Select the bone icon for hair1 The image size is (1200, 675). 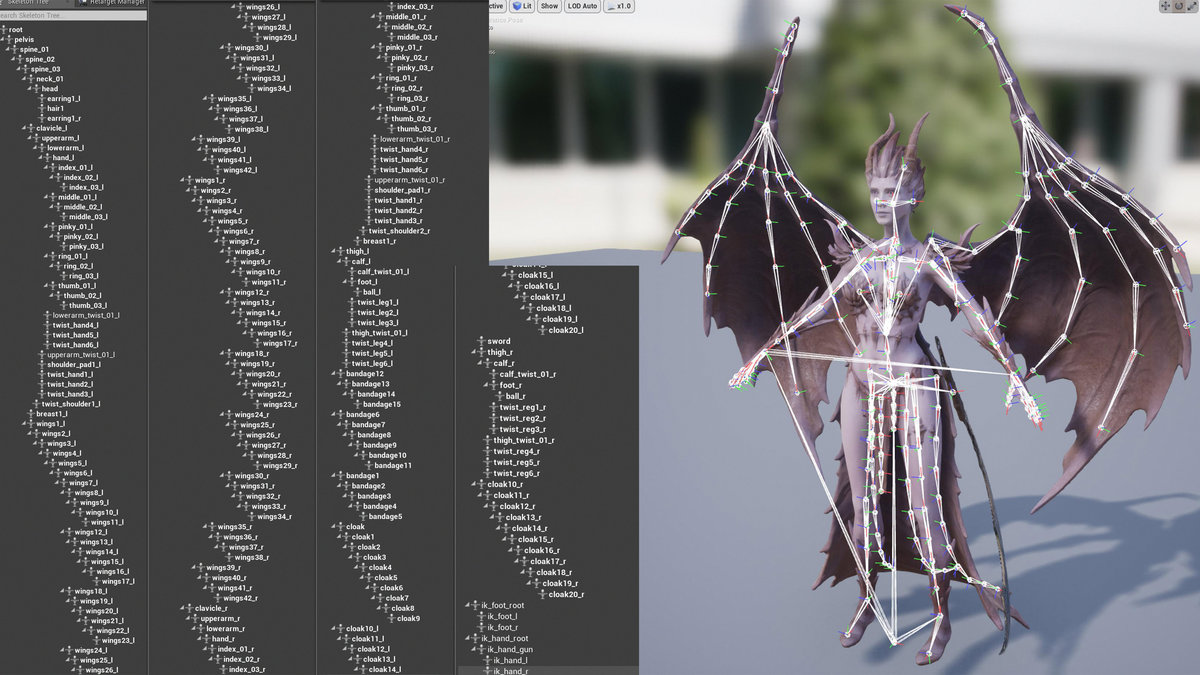[x=42, y=109]
